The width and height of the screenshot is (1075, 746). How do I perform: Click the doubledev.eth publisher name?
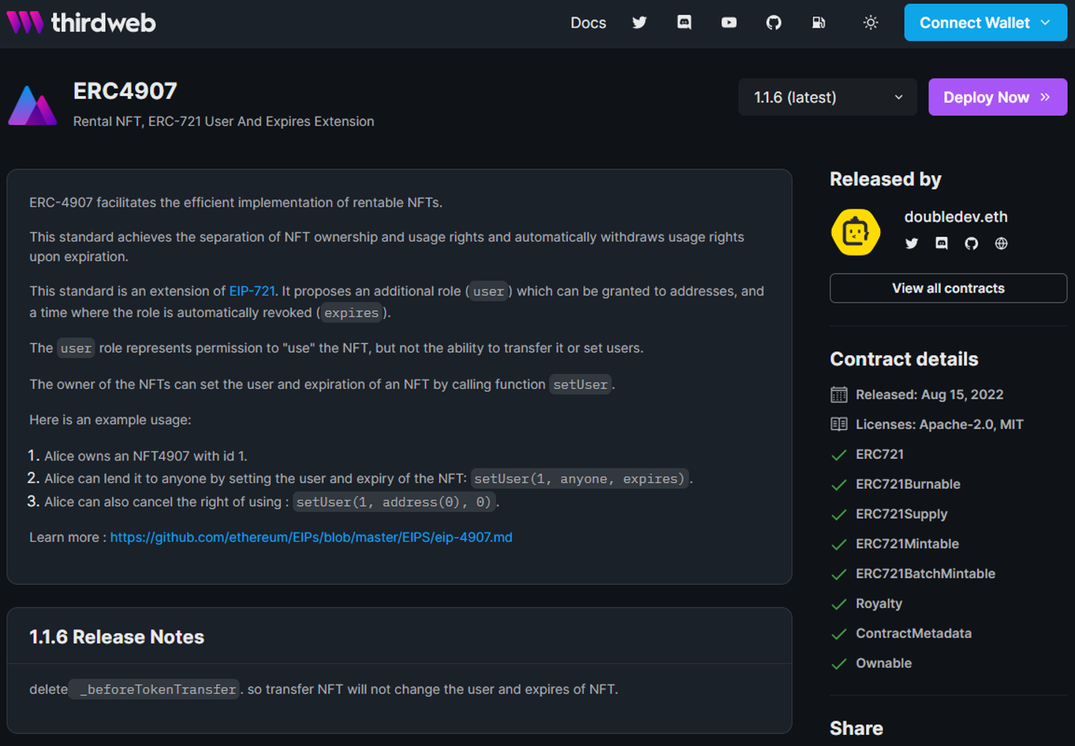click(x=955, y=217)
